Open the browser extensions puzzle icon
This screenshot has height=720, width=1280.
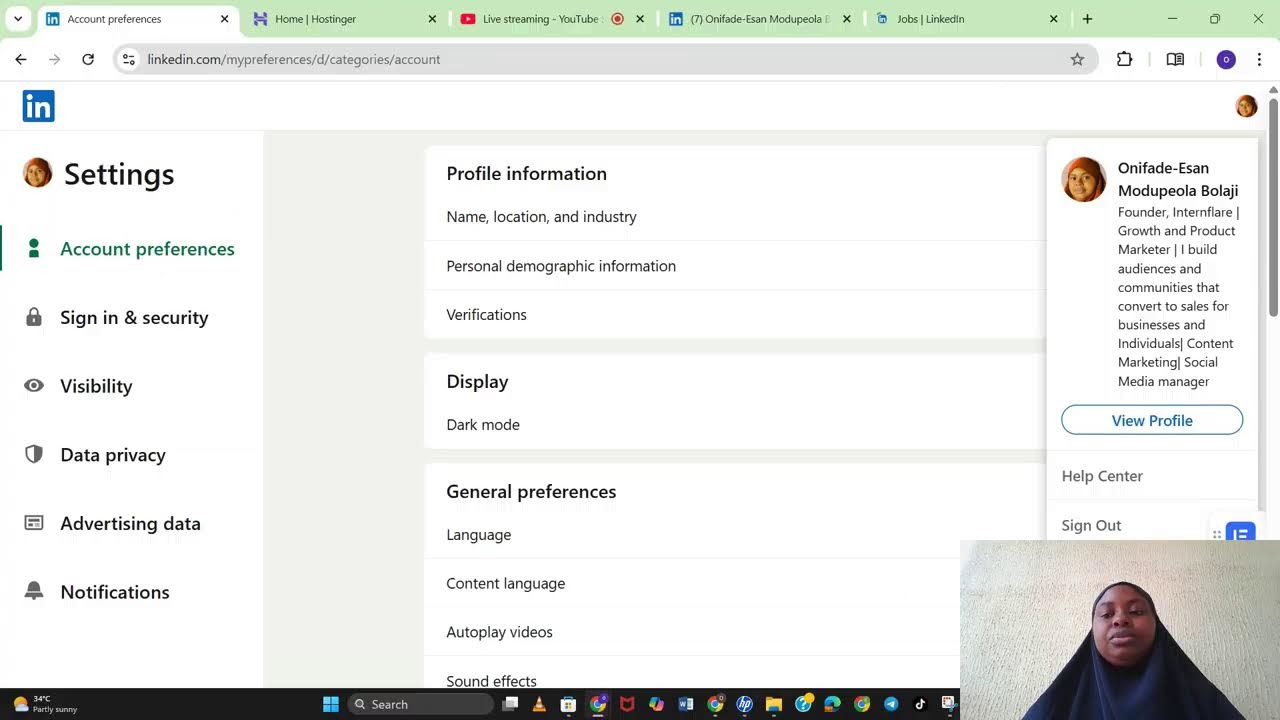1125,59
